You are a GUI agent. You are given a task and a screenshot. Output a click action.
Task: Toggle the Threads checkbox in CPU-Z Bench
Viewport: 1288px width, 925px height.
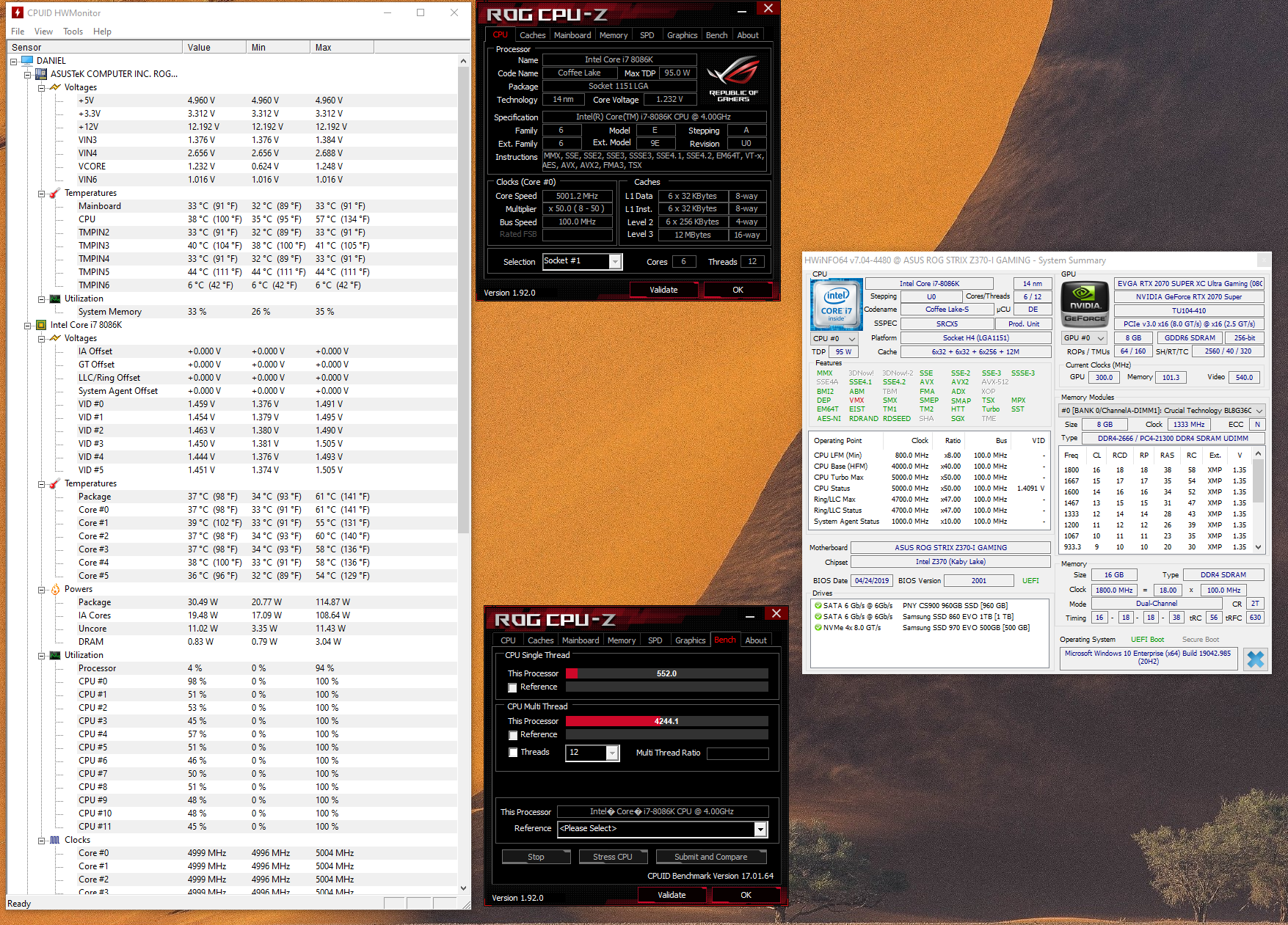coord(513,753)
